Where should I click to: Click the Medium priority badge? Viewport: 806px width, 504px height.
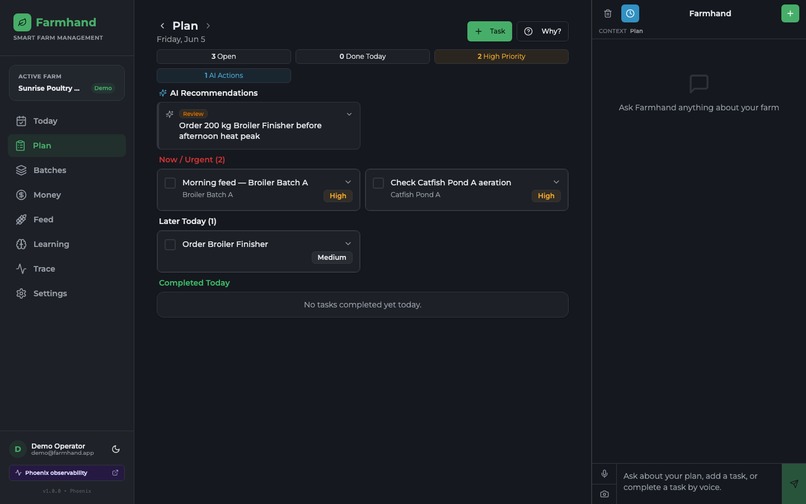click(x=332, y=258)
